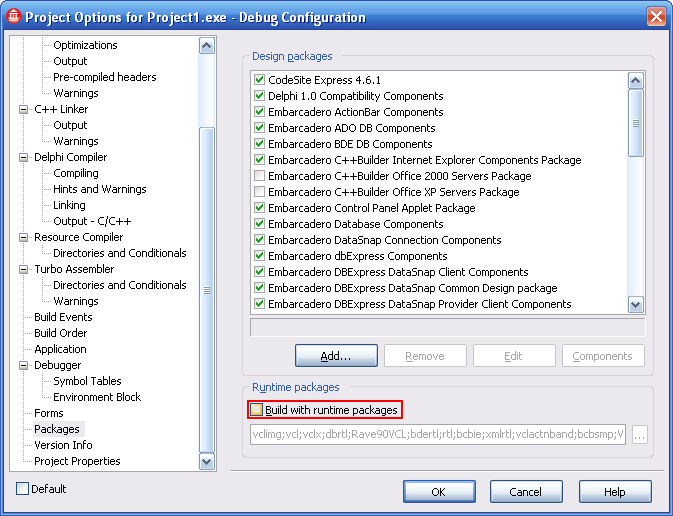Uncheck Embarcadero BDE DB Components
The image size is (673, 516).
[259, 144]
